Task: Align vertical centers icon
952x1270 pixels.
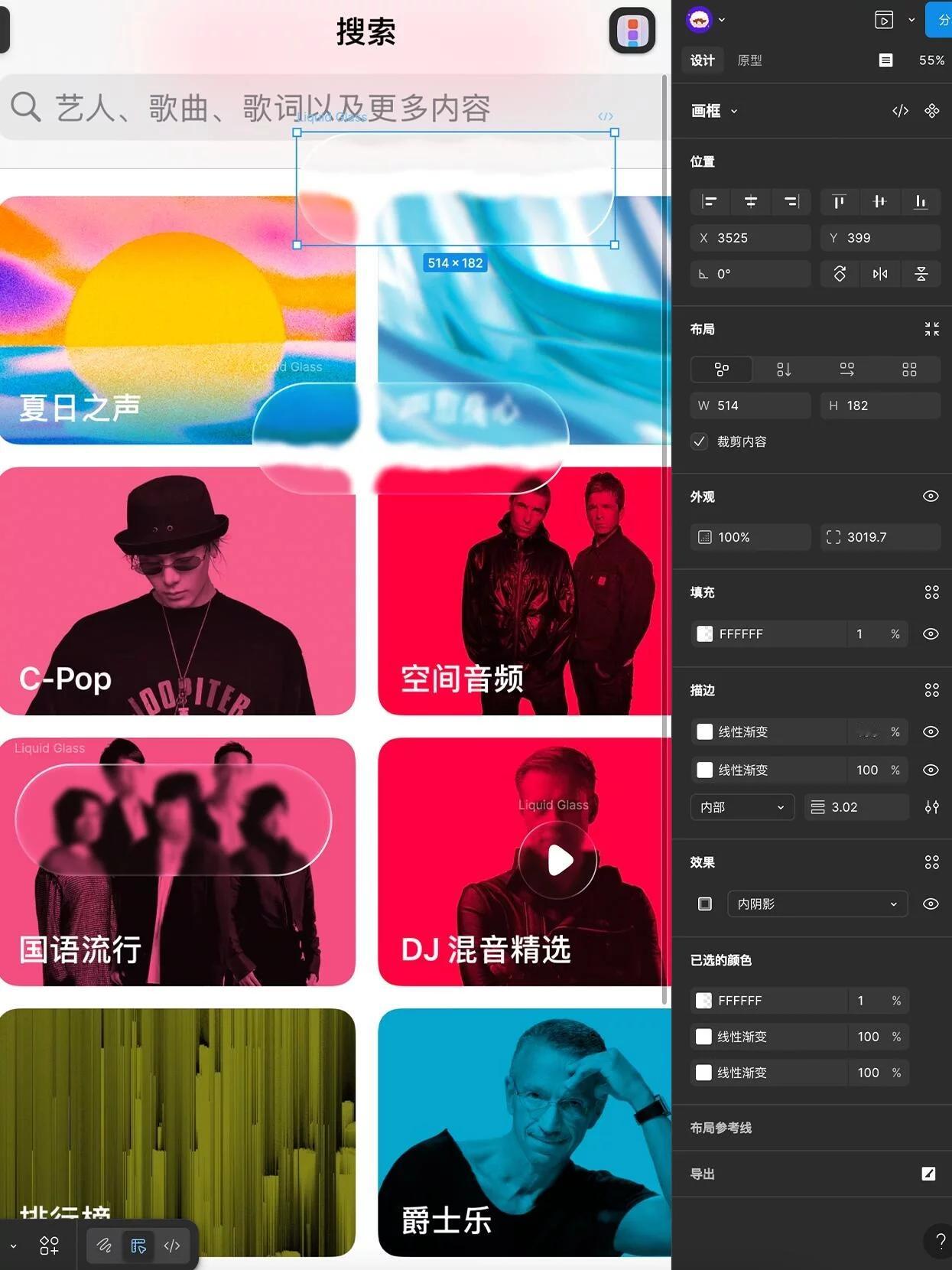Action: (879, 201)
